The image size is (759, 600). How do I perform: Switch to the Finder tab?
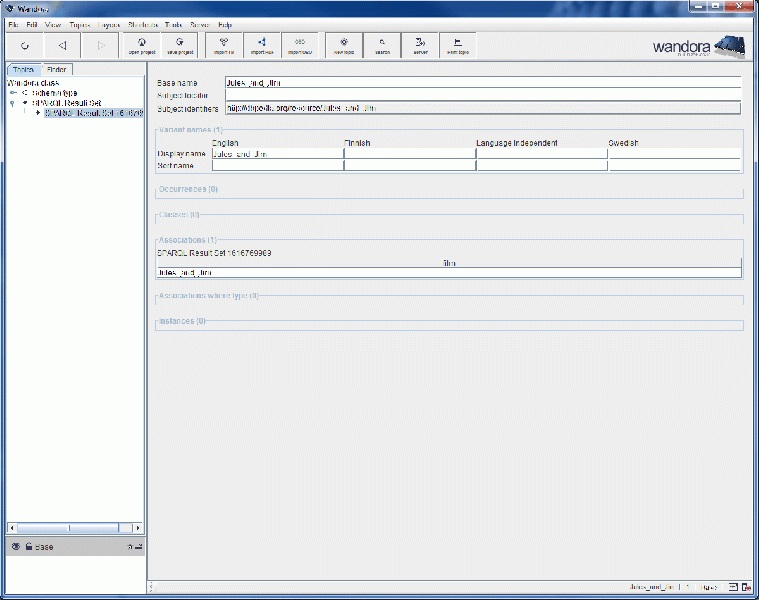(57, 69)
